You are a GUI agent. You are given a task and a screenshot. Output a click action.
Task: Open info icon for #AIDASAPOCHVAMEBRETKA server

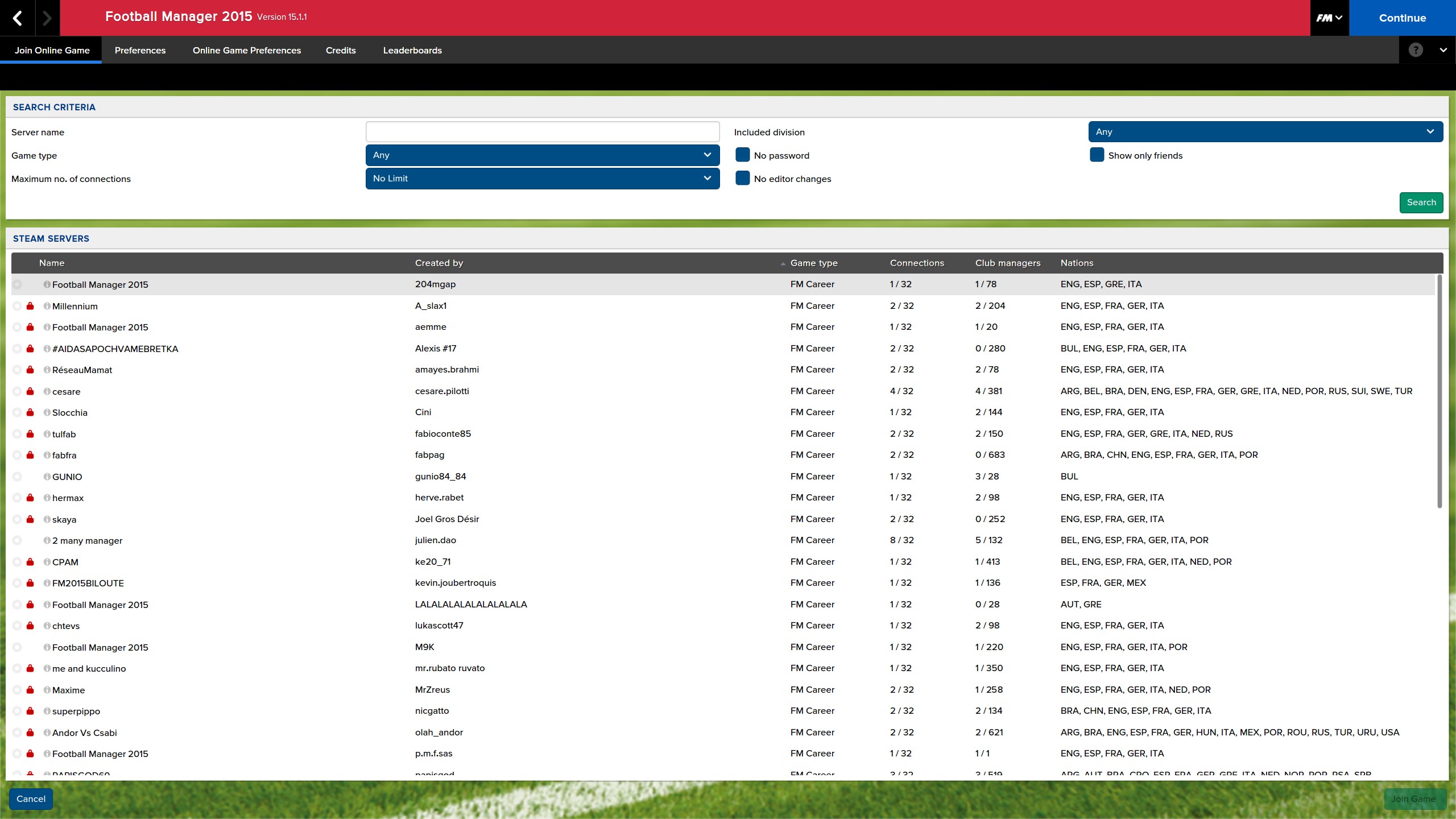(47, 349)
